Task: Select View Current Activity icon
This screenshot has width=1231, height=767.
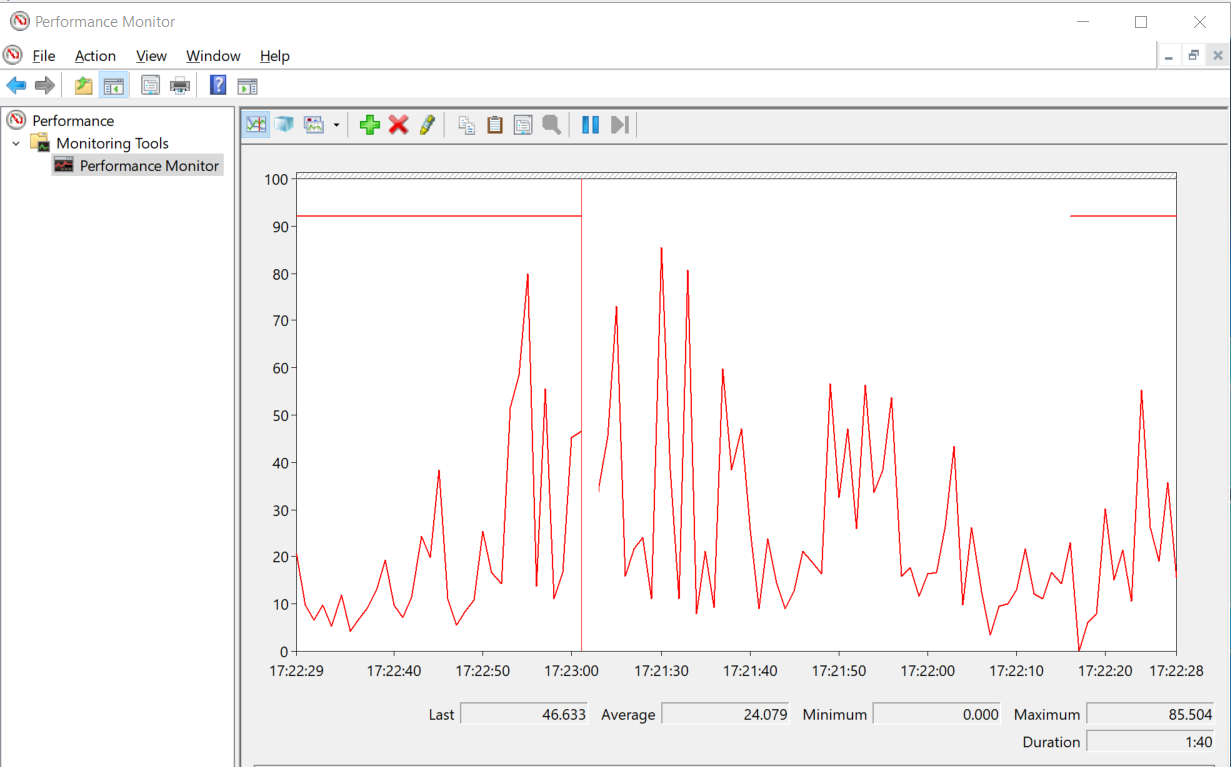Action: tap(257, 125)
